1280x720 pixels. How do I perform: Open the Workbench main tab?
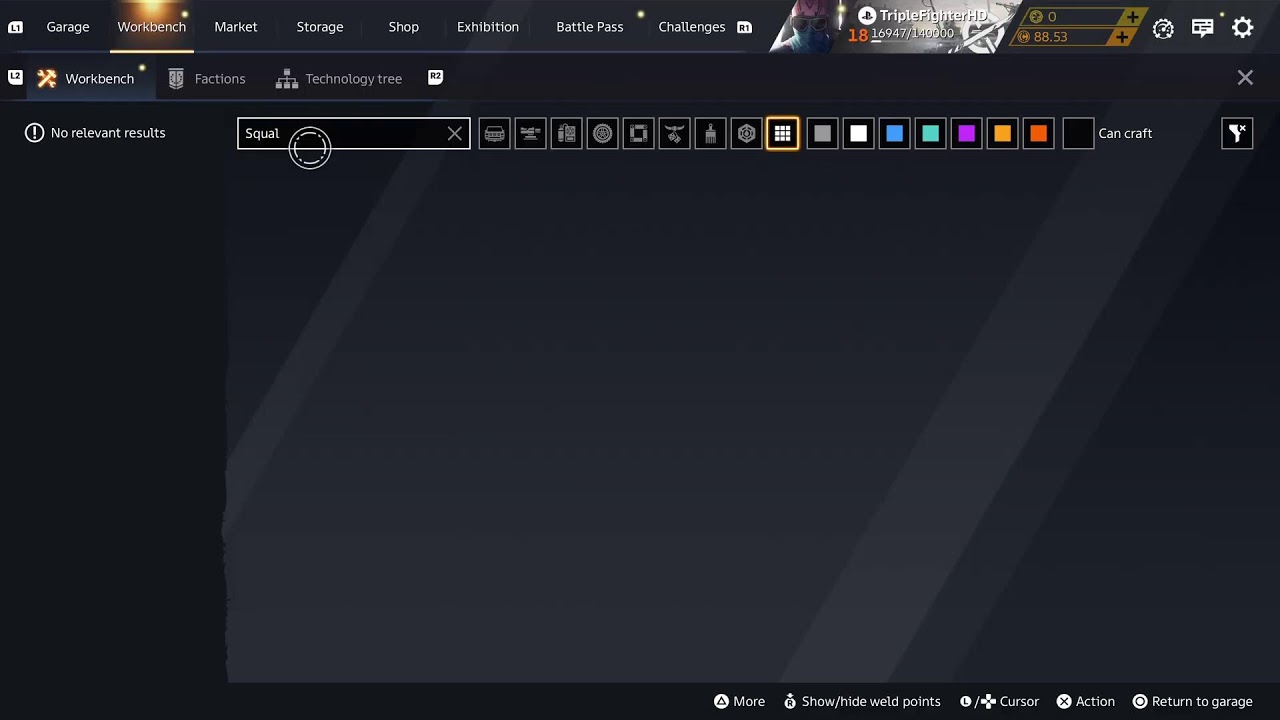click(x=152, y=27)
